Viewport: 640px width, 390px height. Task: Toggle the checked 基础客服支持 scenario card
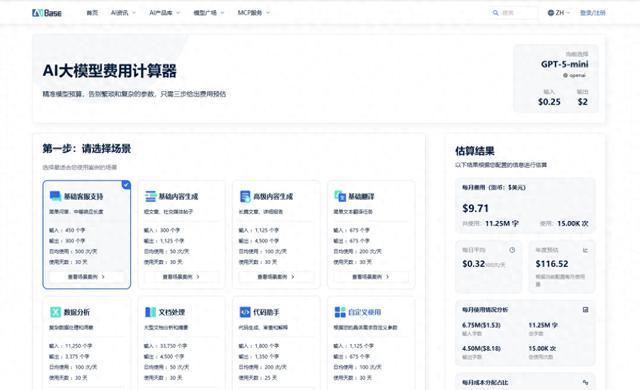[87, 235]
